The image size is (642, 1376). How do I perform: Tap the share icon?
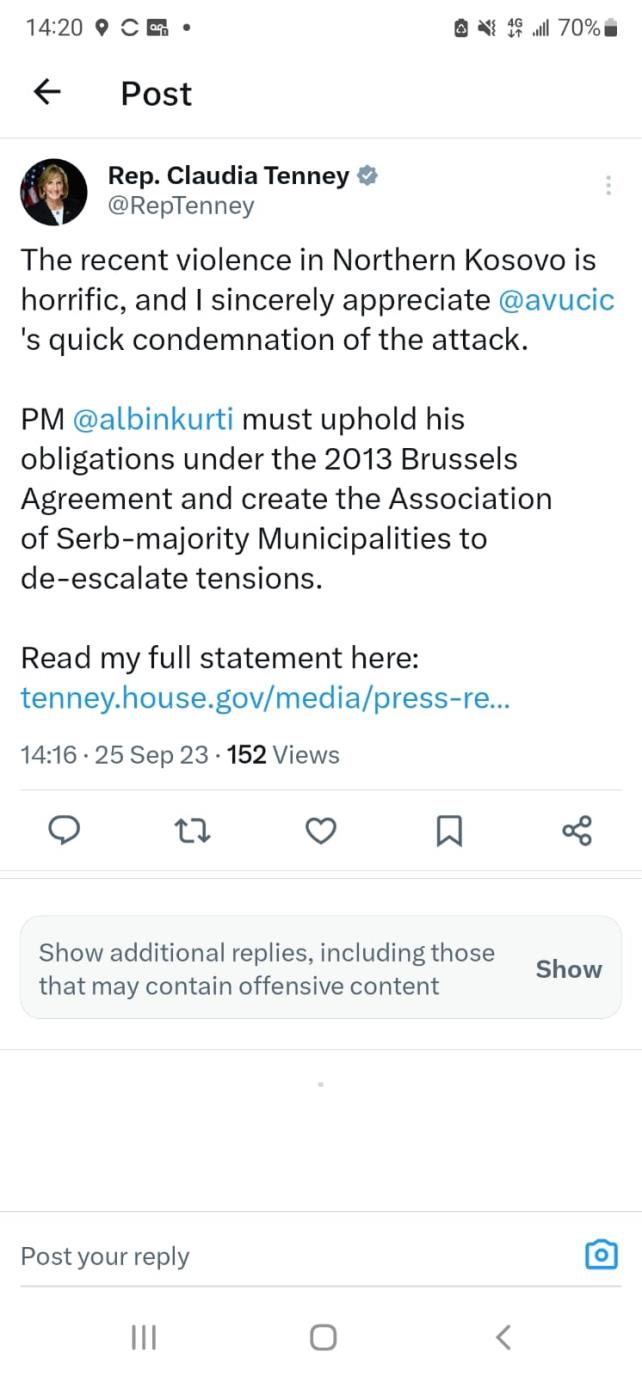(x=577, y=830)
